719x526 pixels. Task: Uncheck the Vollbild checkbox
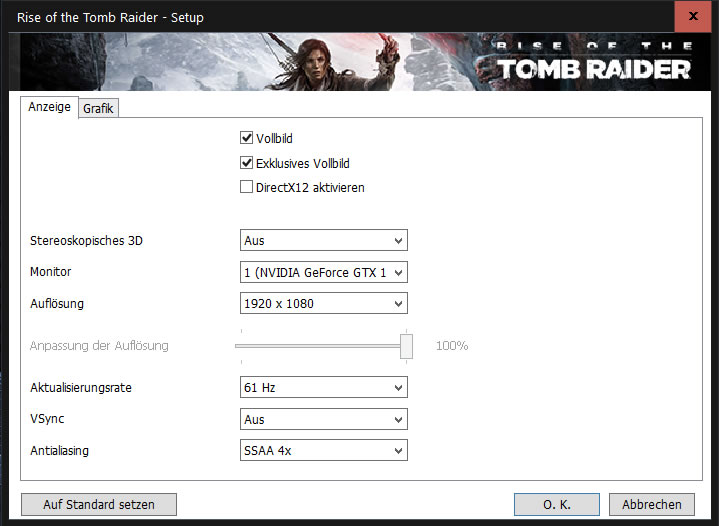coord(246,138)
